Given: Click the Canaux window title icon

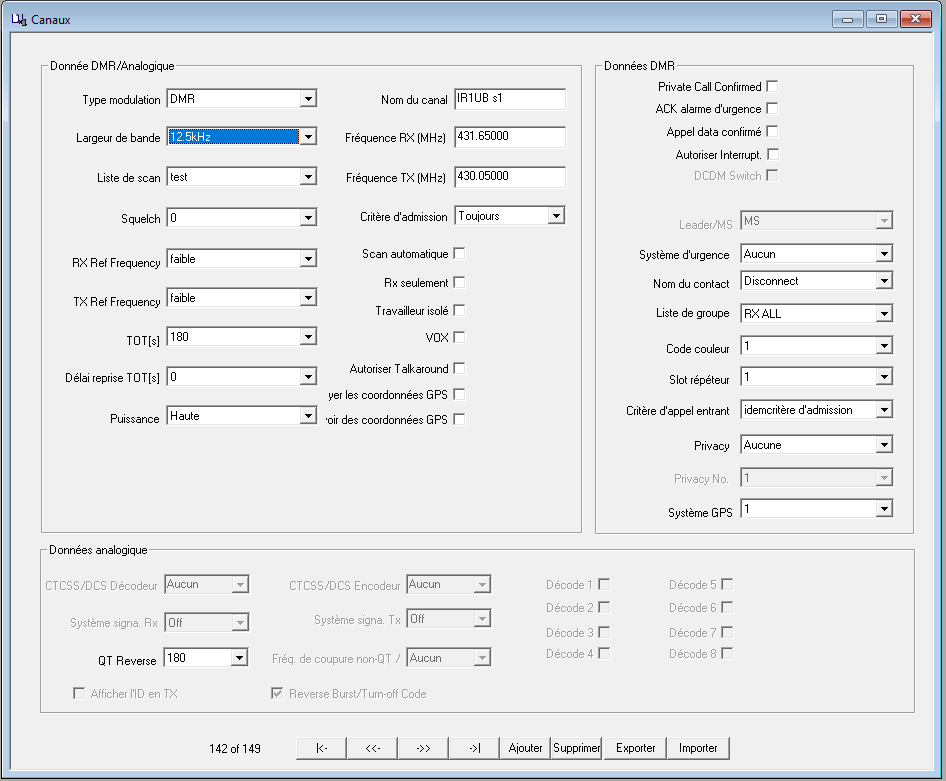Looking at the screenshot, I should (19, 19).
